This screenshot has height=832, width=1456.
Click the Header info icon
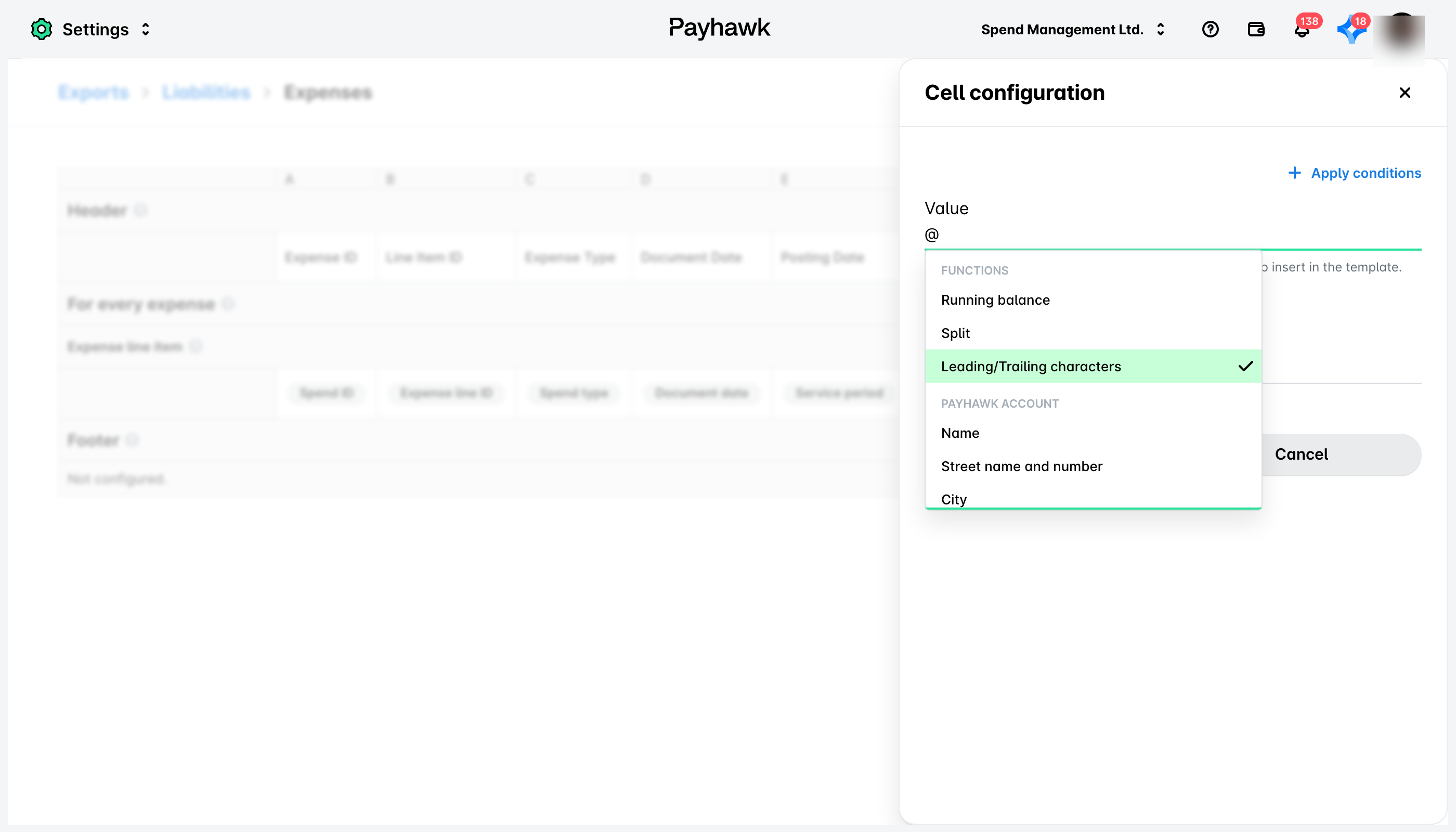tap(140, 210)
